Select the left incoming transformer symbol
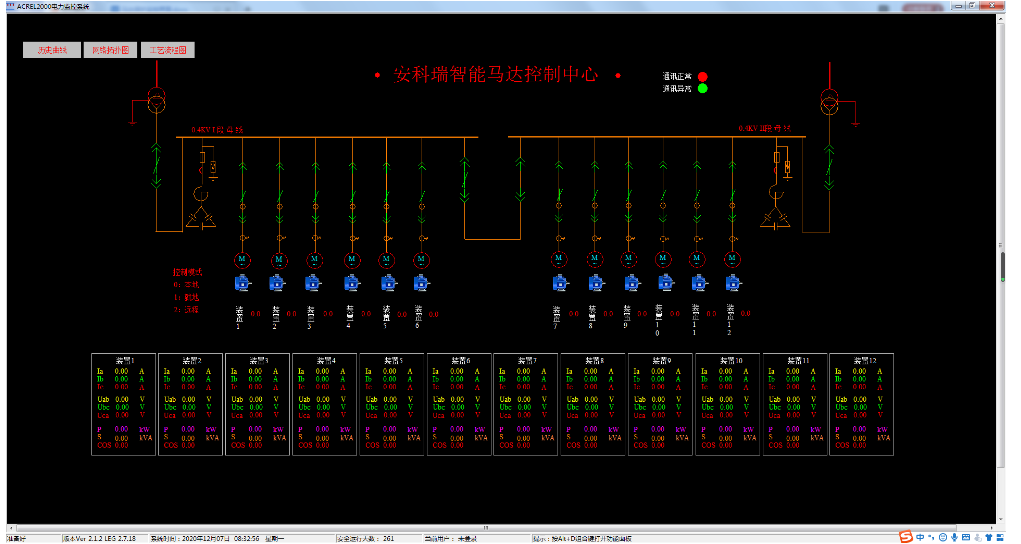This screenshot has height=544, width=1021. 155,99
